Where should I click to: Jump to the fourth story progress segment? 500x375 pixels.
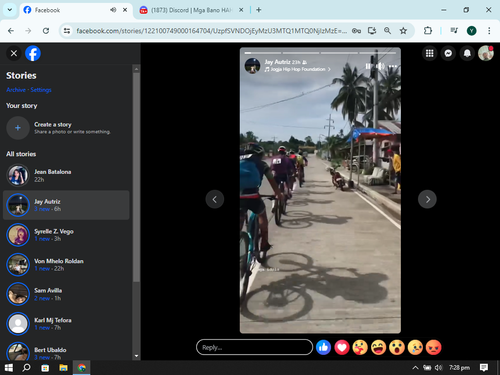coord(378,53)
